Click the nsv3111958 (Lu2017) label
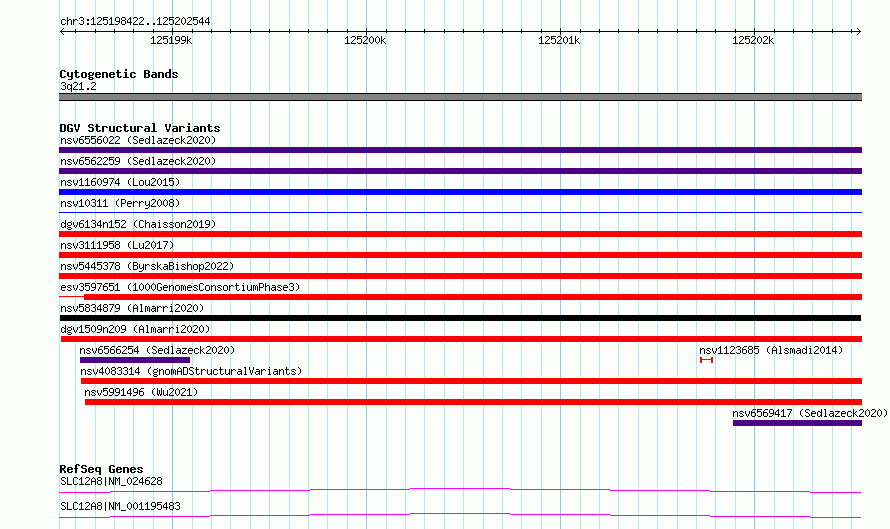Viewport: 890px width, 529px height. pos(117,245)
